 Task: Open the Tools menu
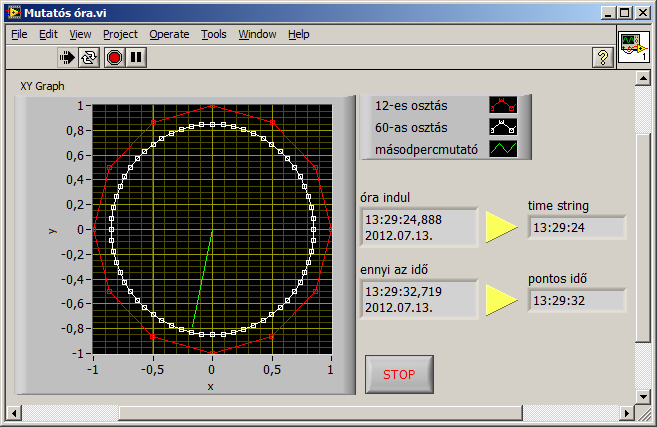[214, 34]
